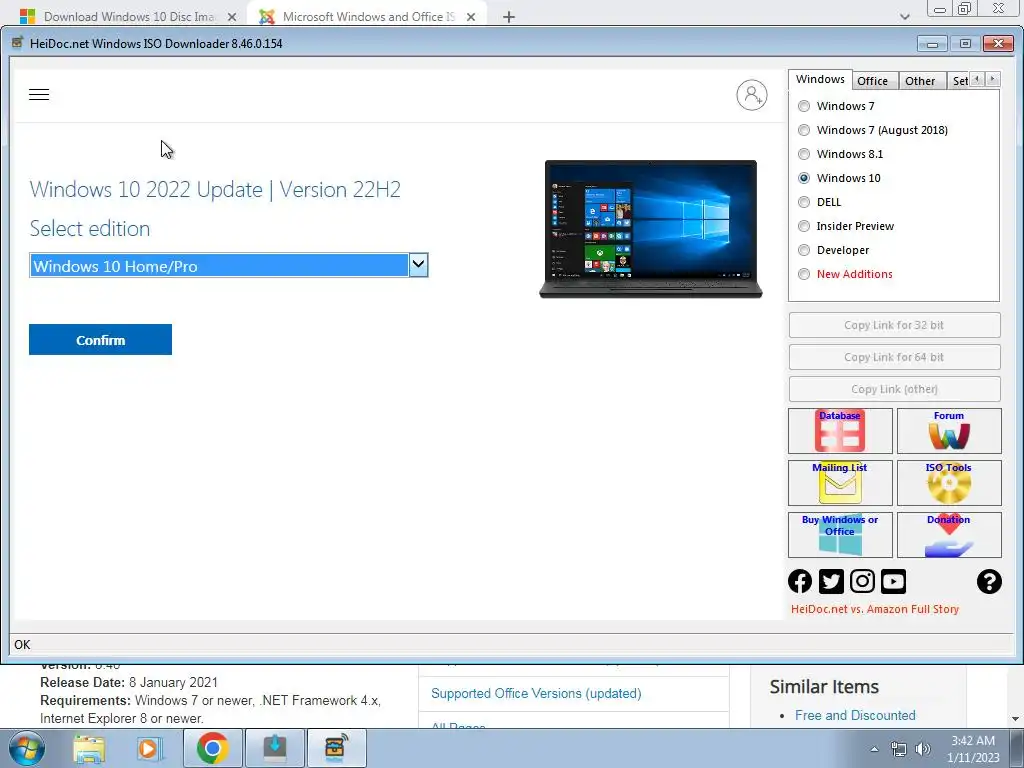Open HeiDoc Twitter page icon

click(831, 581)
